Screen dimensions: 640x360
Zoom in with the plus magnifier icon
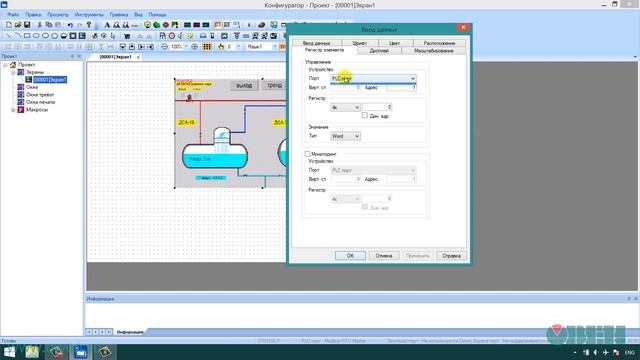pyautogui.click(x=195, y=47)
